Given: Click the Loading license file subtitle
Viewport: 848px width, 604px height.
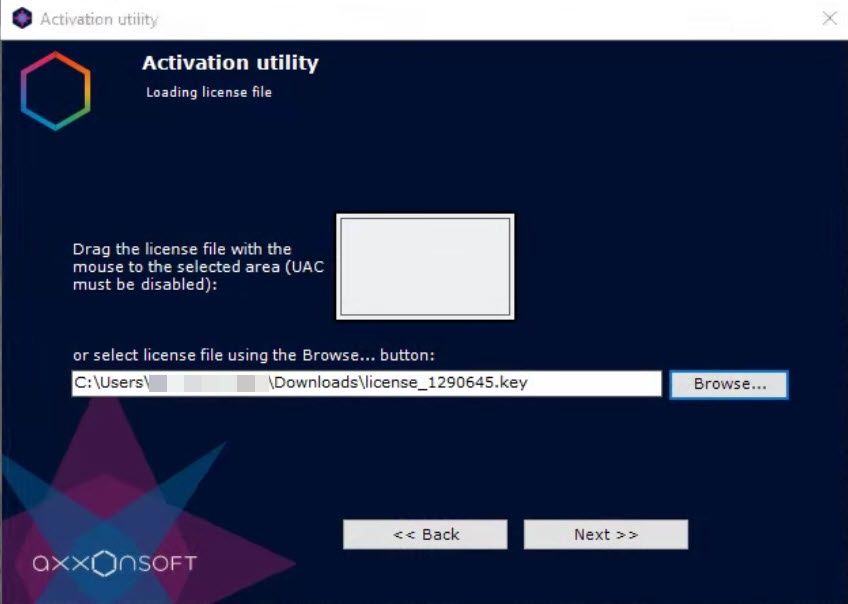Looking at the screenshot, I should (209, 92).
